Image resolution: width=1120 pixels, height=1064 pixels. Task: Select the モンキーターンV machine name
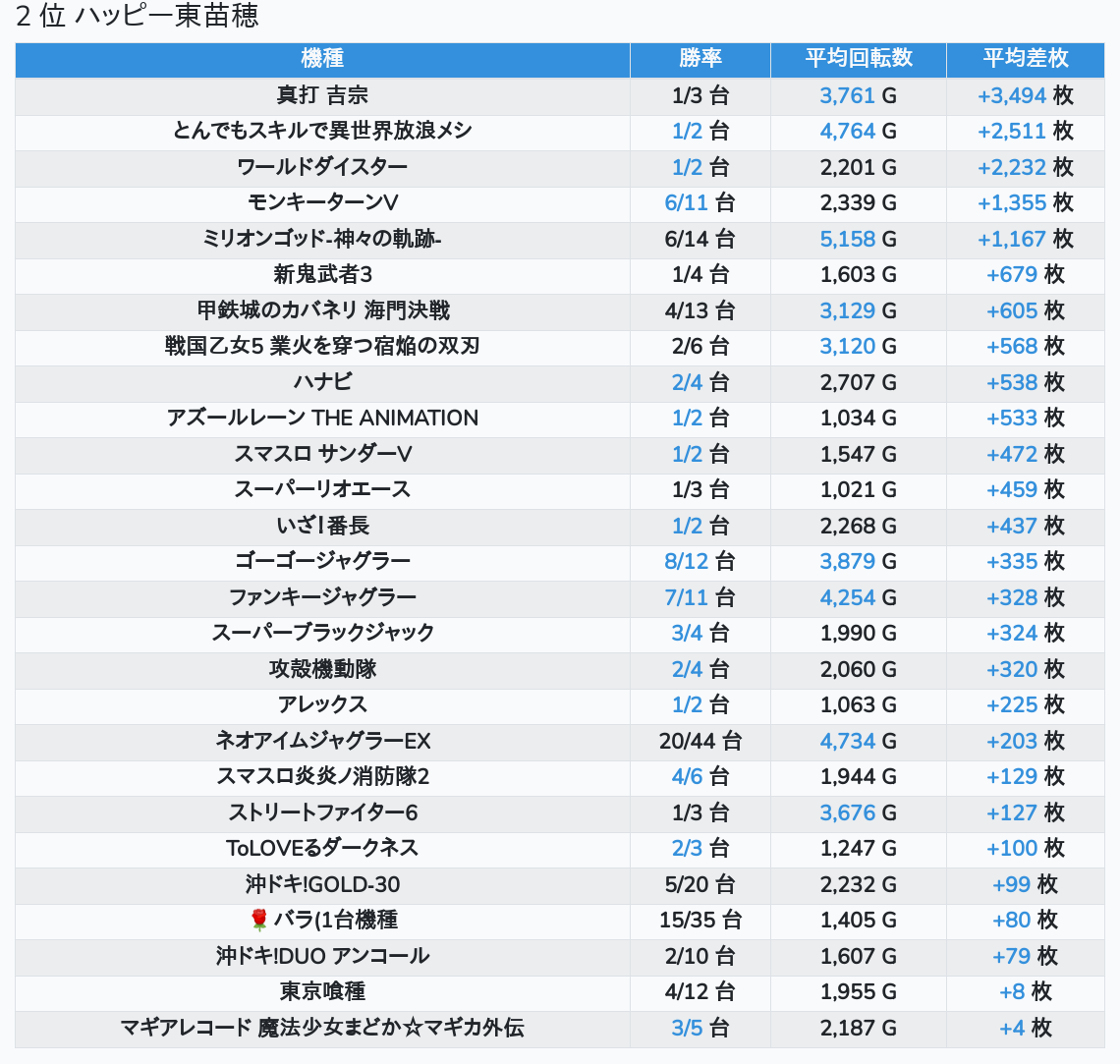(x=322, y=202)
